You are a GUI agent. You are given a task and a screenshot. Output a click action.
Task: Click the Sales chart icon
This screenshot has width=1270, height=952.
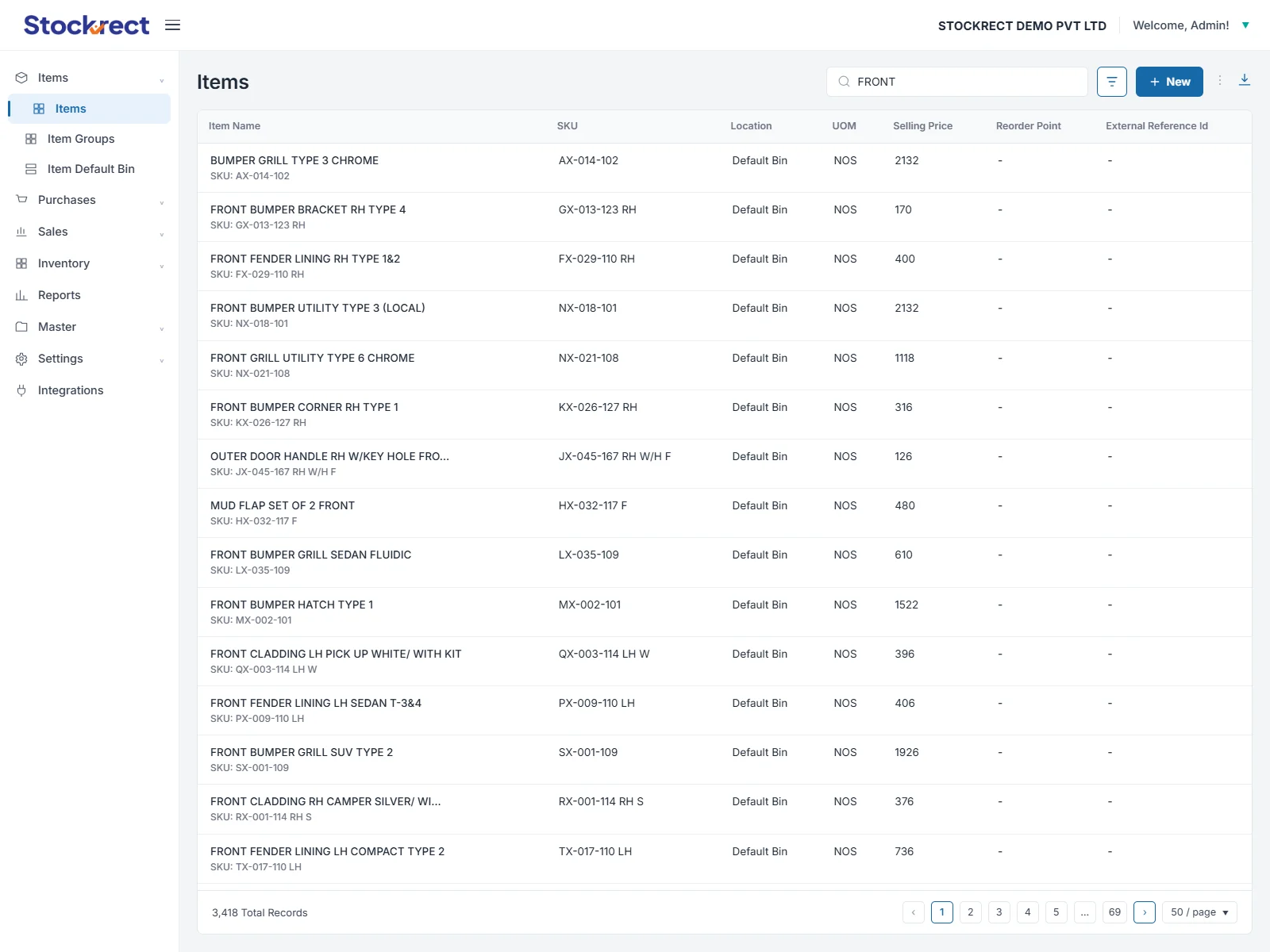pyautogui.click(x=21, y=232)
